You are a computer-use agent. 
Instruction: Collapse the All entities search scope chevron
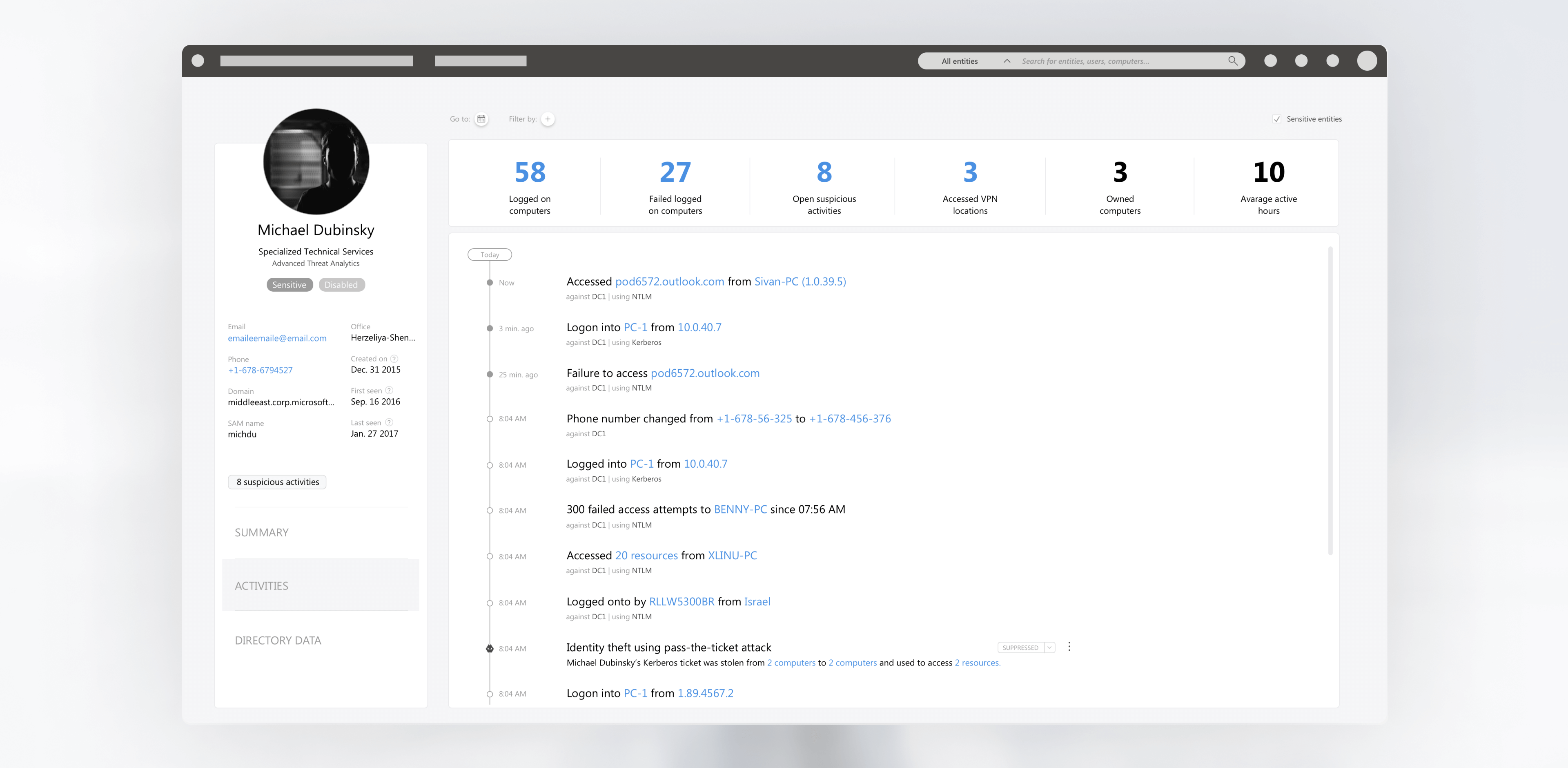pyautogui.click(x=1007, y=61)
